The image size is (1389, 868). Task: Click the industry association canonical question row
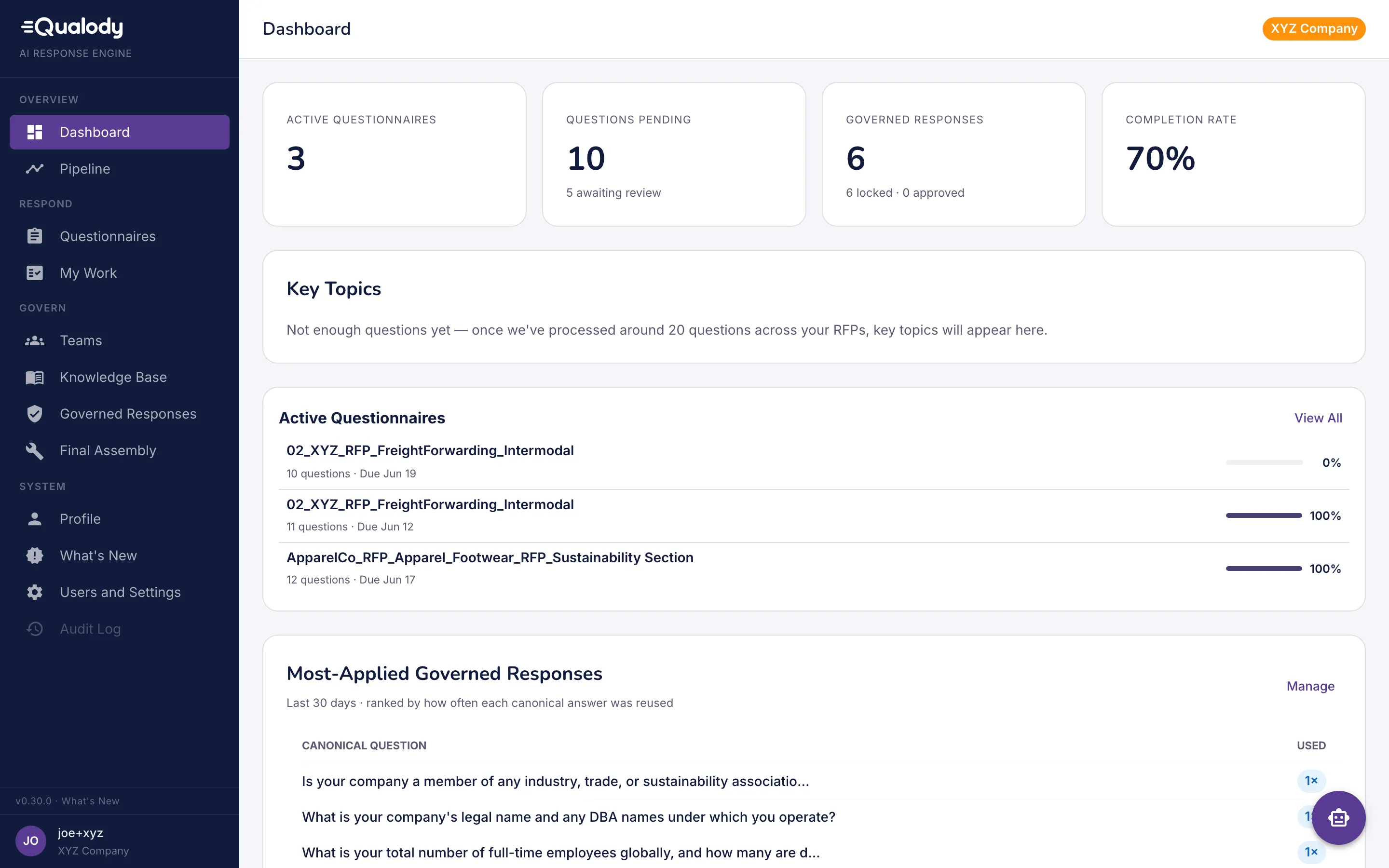point(813,781)
